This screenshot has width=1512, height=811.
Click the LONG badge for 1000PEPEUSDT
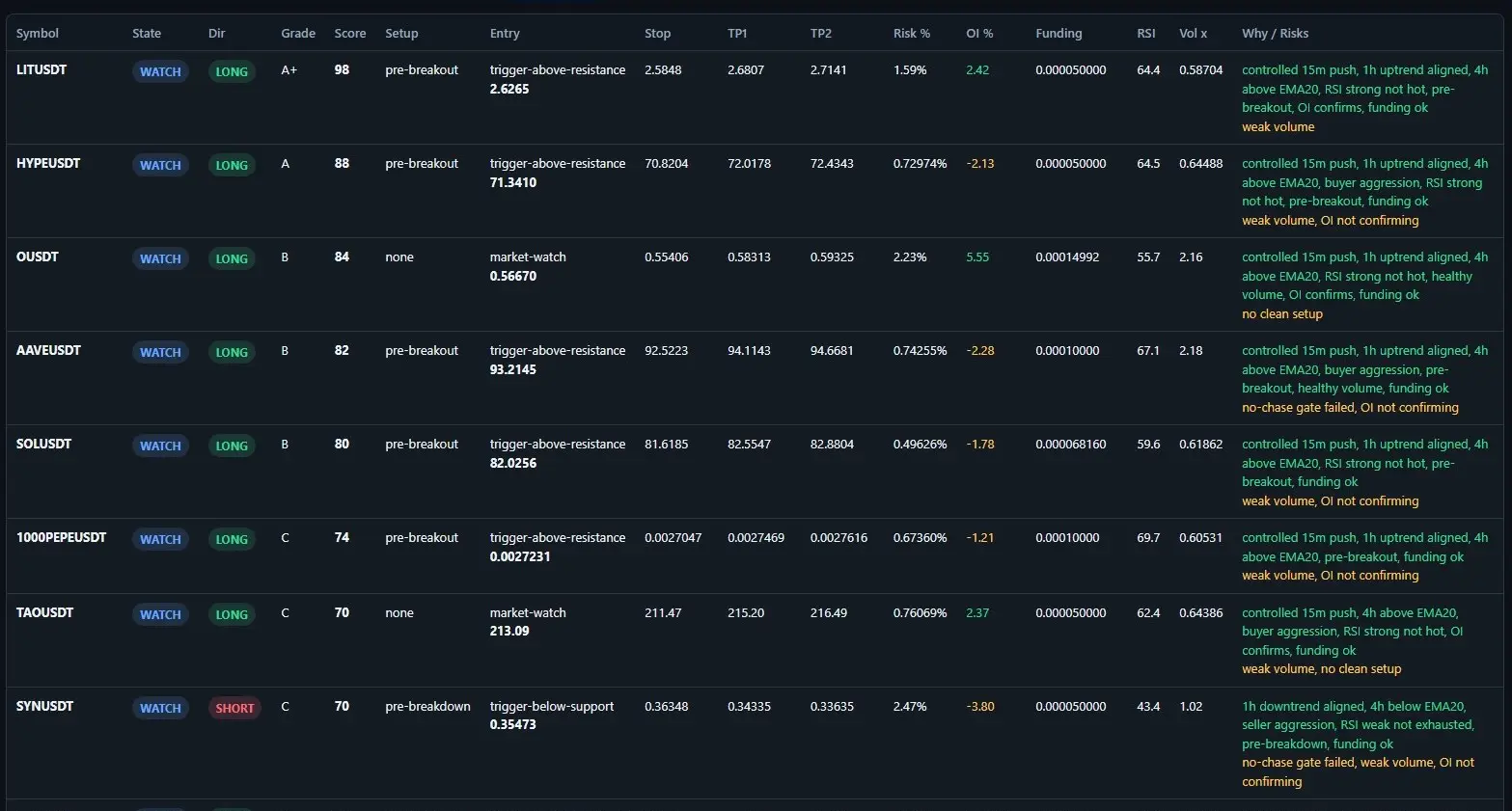click(232, 539)
